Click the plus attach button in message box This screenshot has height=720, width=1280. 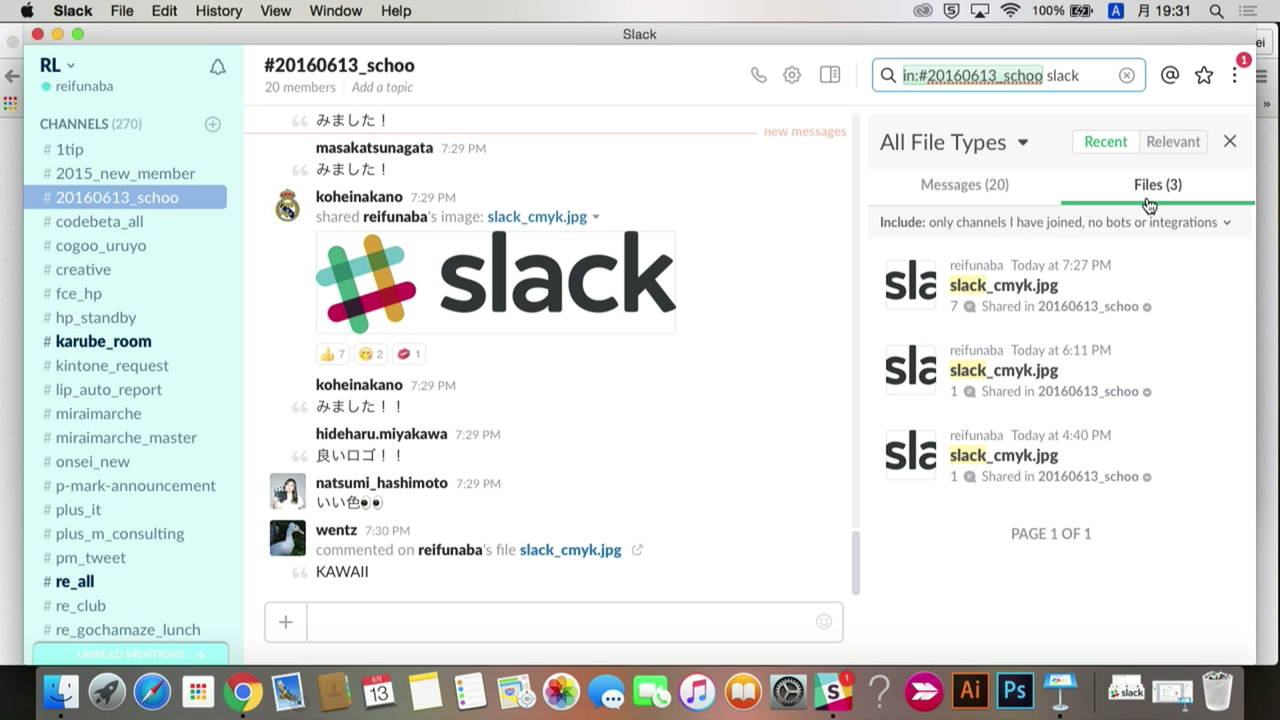click(286, 622)
